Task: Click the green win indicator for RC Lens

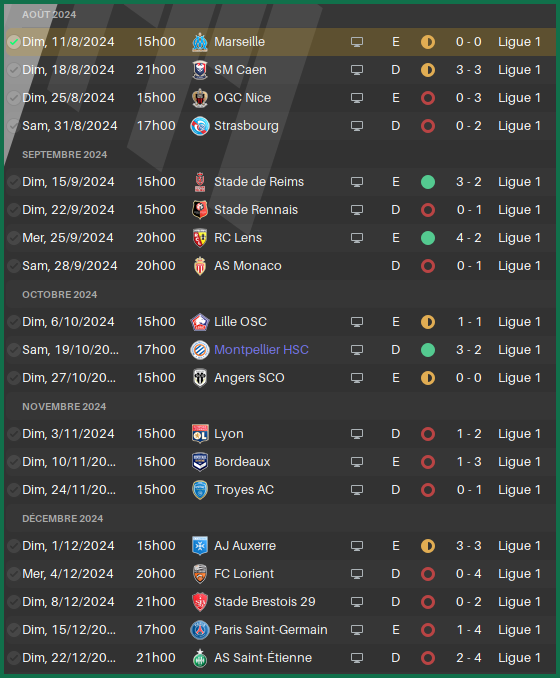Action: [x=428, y=238]
